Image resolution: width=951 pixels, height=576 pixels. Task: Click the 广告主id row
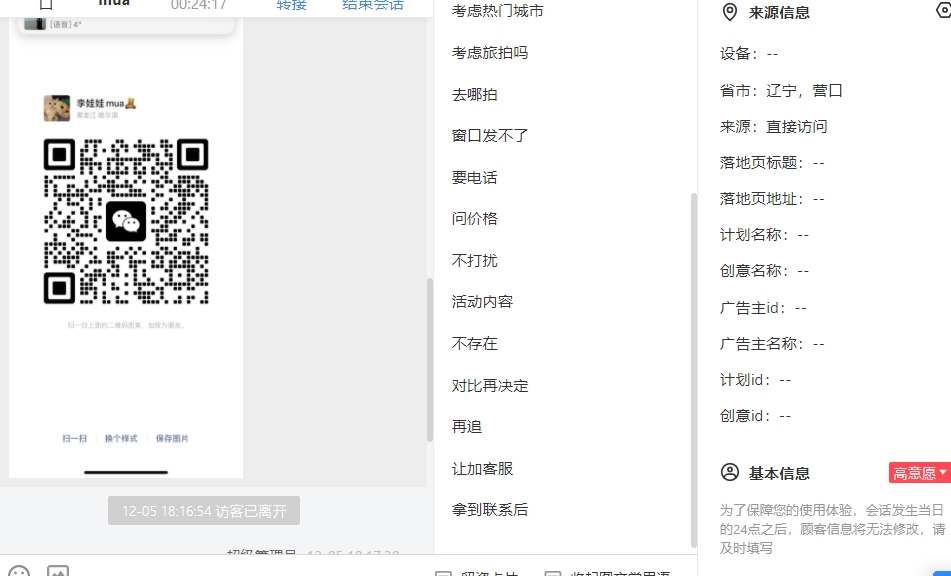[x=763, y=308]
